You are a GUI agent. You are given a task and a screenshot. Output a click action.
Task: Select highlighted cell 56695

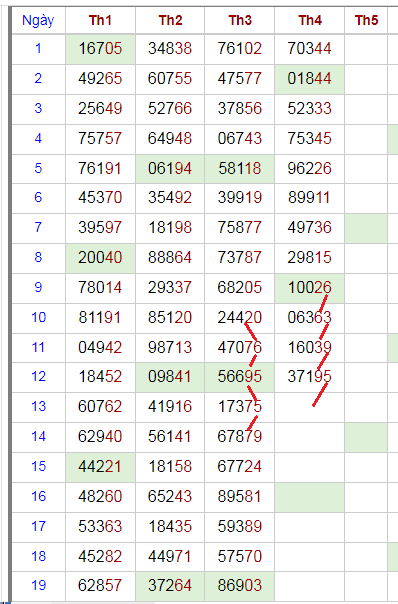[240, 377]
